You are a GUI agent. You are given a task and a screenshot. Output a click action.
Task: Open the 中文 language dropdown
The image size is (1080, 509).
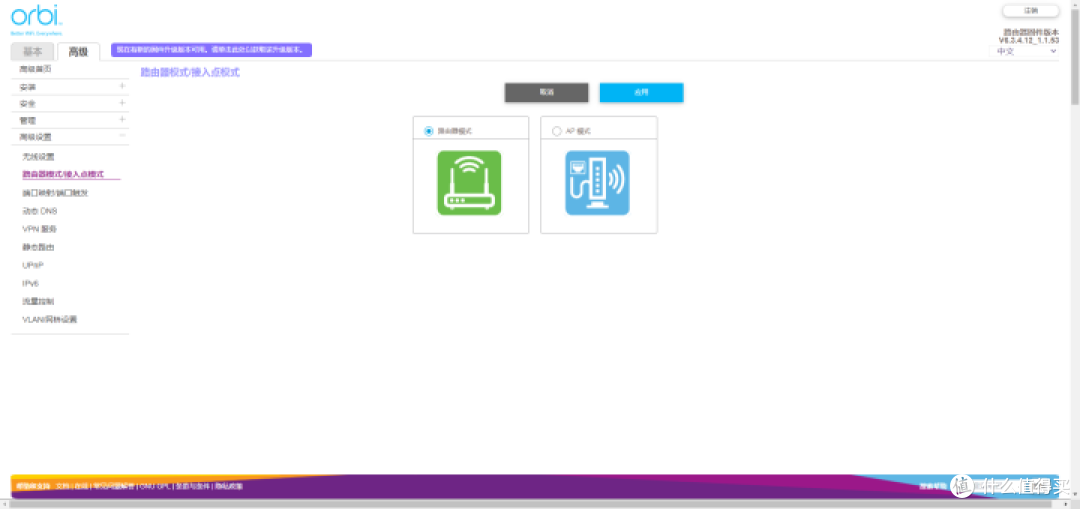click(x=1025, y=52)
